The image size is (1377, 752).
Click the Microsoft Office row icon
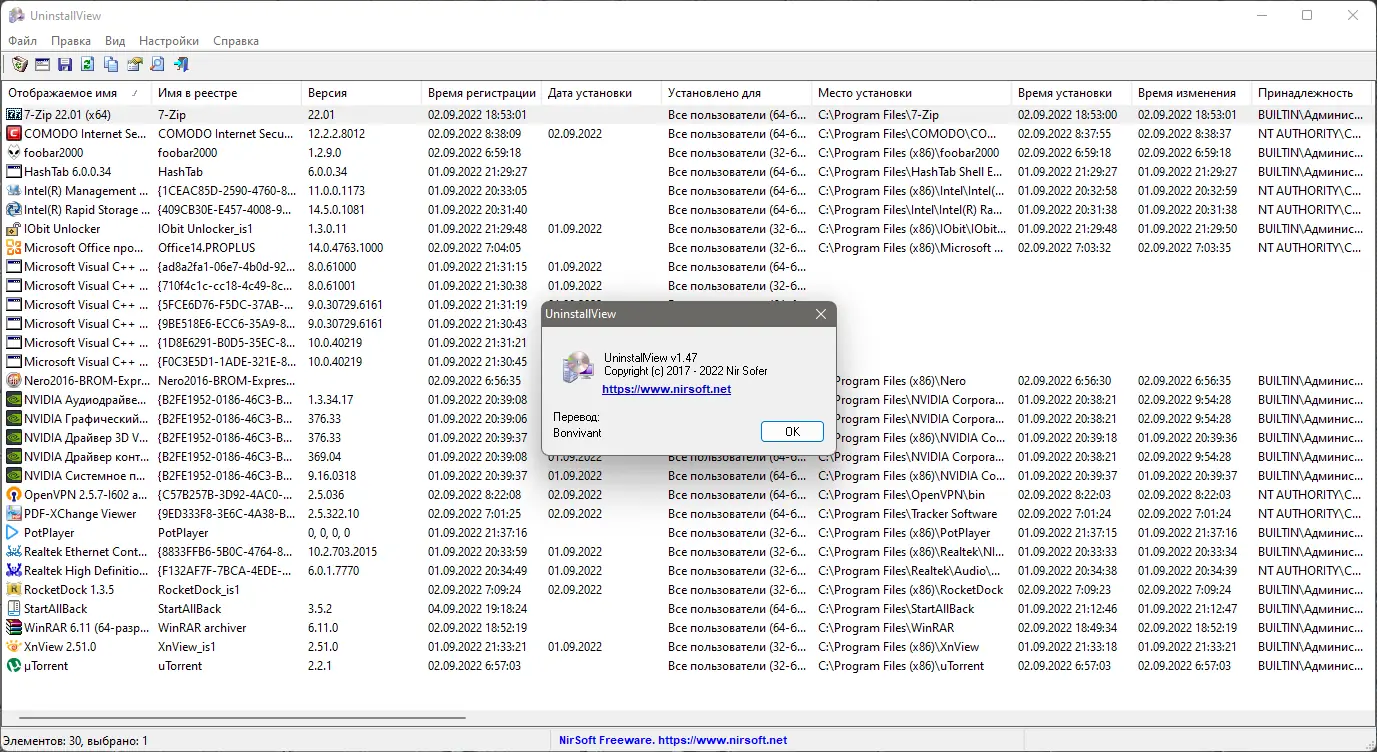pos(14,248)
